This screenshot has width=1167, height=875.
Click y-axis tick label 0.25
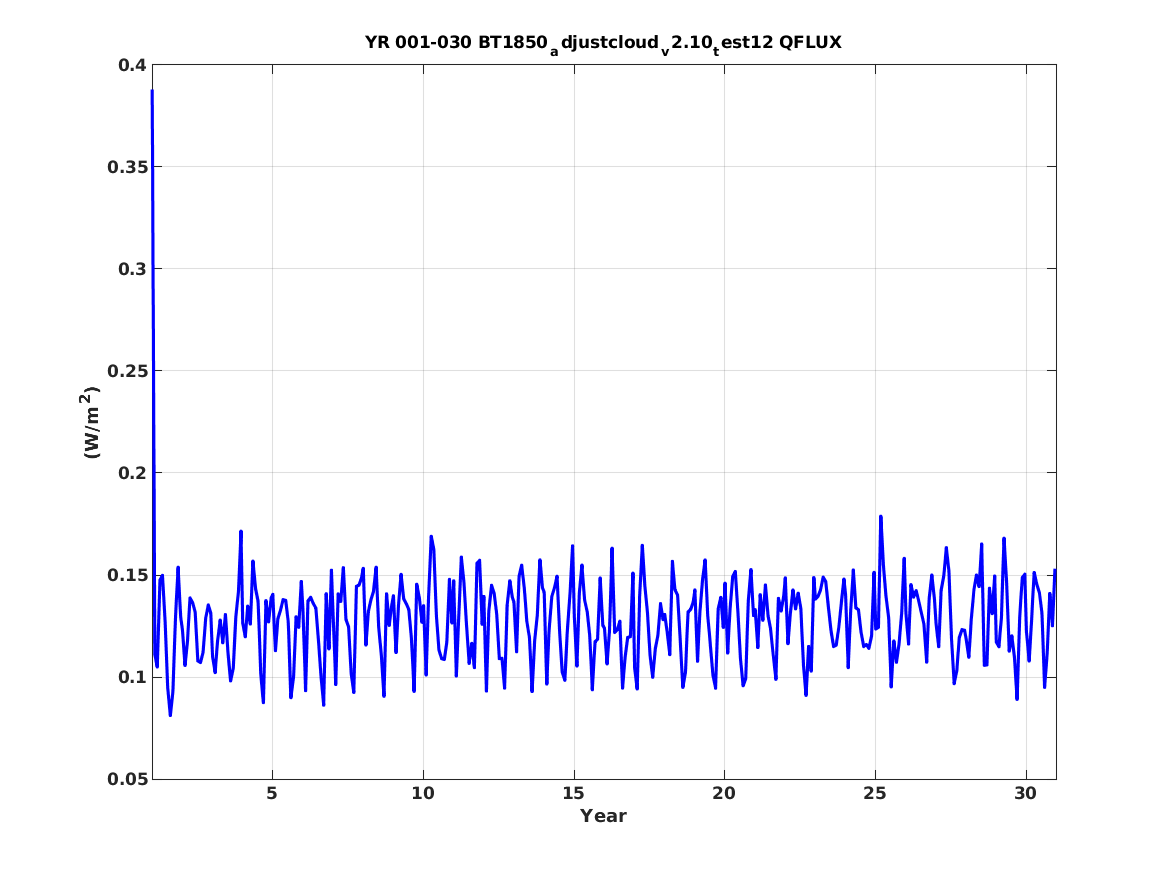point(127,371)
